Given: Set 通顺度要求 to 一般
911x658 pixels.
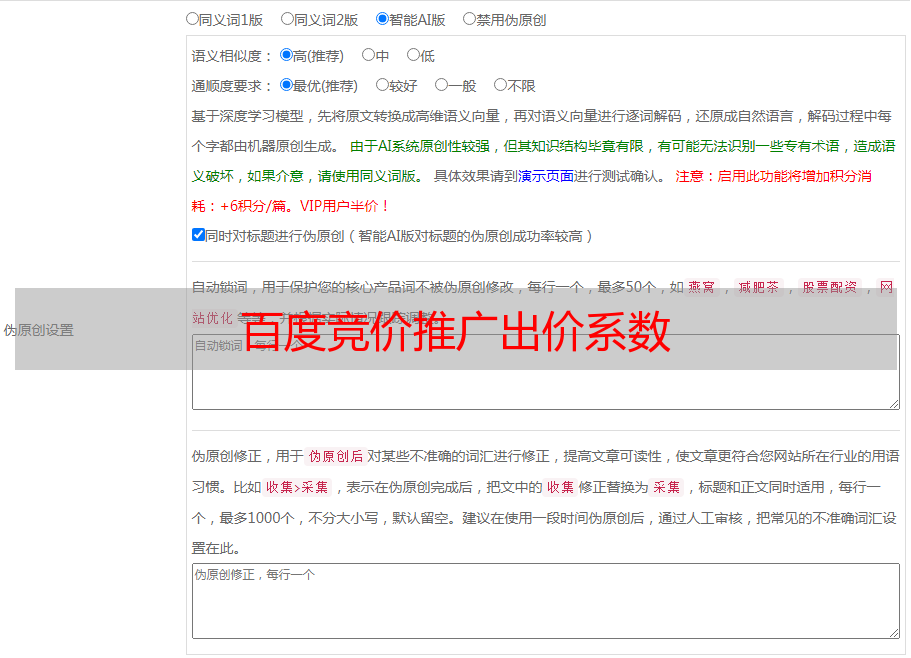Looking at the screenshot, I should pos(441,85).
